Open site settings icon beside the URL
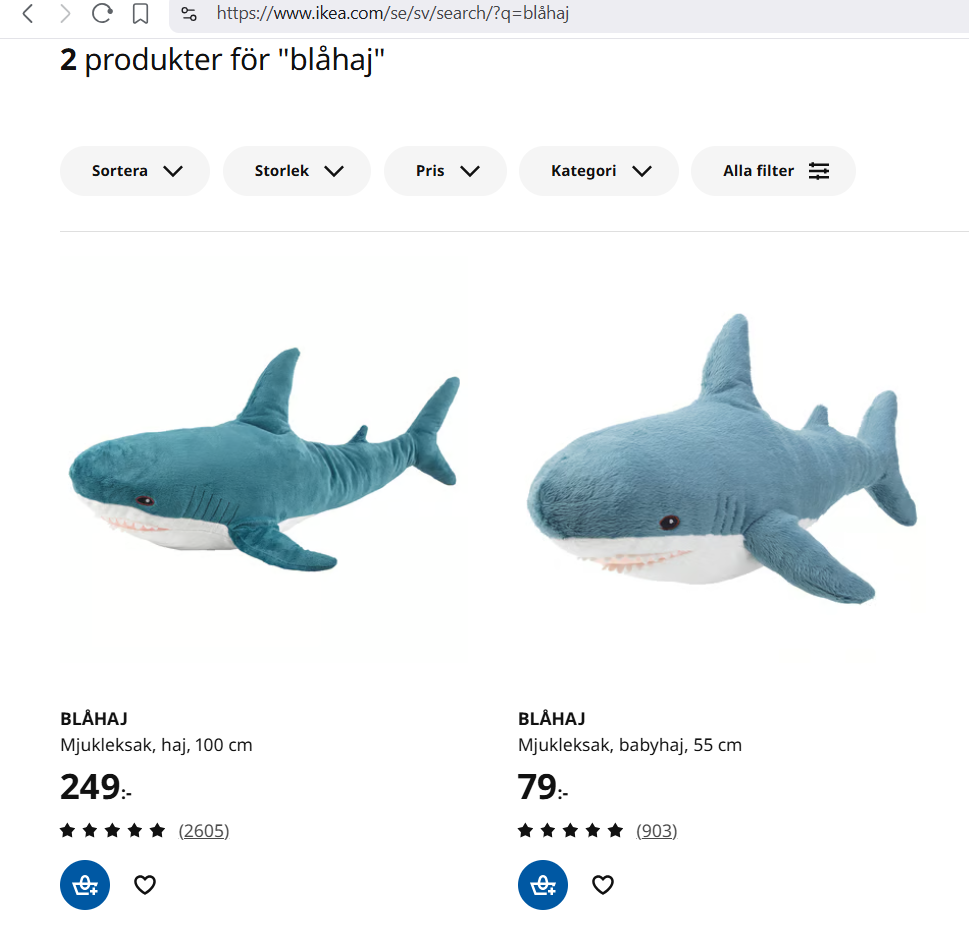969x930 pixels. point(189,14)
